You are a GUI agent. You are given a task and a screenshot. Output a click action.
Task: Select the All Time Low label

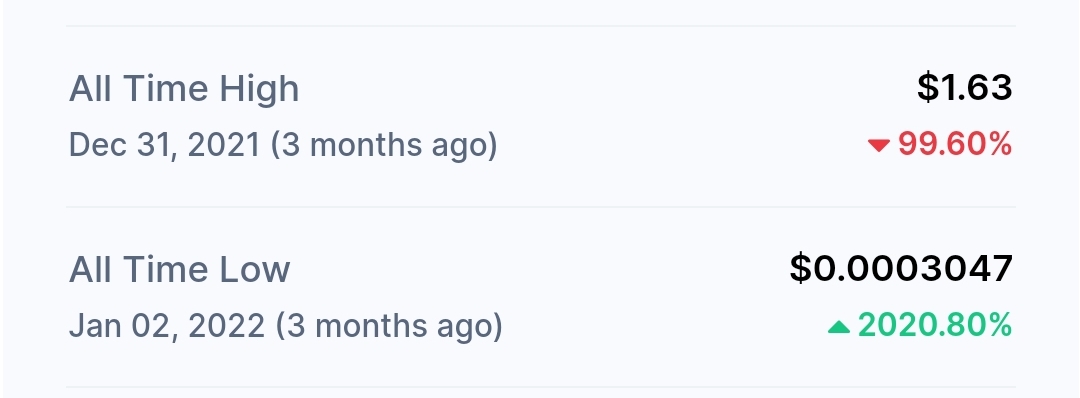[x=180, y=269]
